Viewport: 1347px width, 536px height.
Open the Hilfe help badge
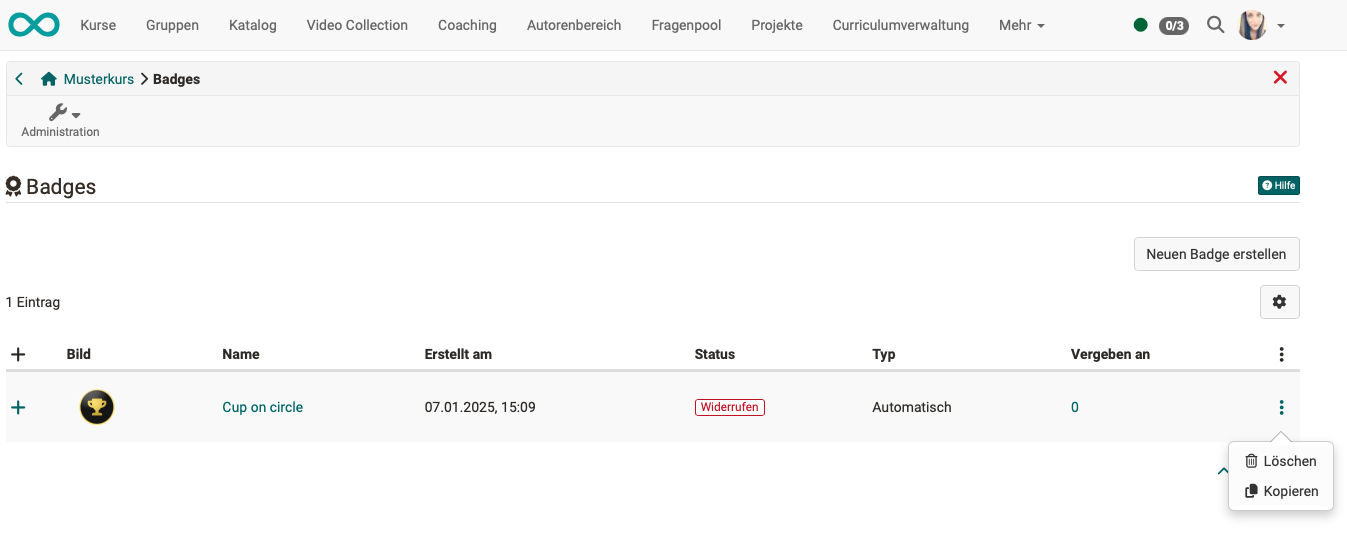click(x=1278, y=185)
